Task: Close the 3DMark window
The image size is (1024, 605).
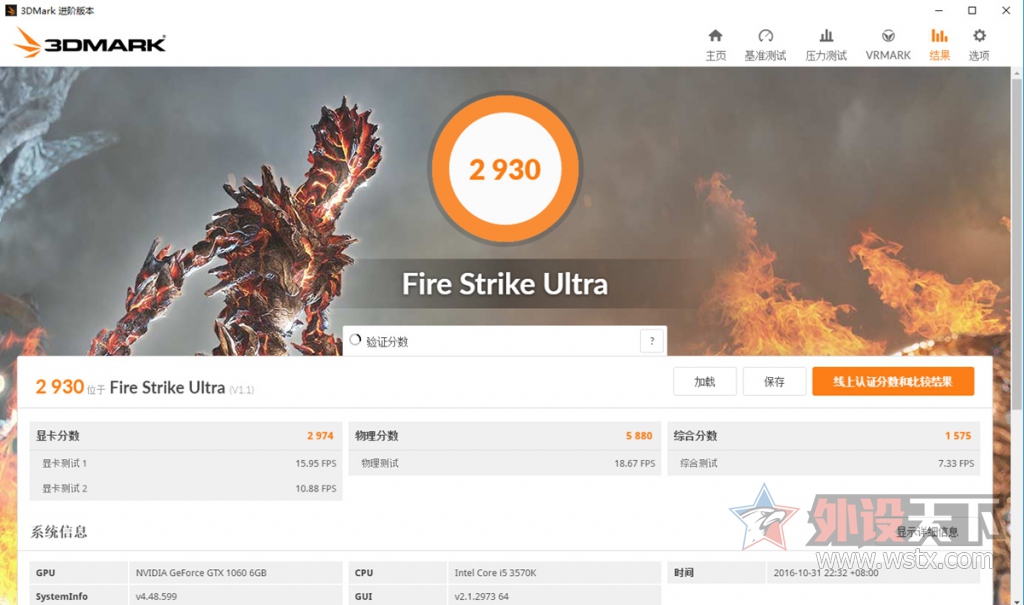Action: [x=1006, y=10]
